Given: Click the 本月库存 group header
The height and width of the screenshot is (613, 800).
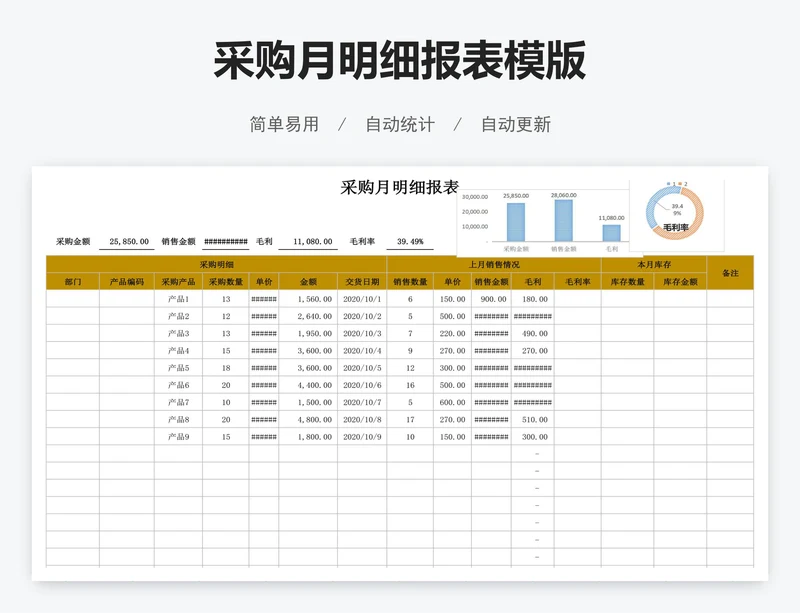Looking at the screenshot, I should (x=654, y=264).
